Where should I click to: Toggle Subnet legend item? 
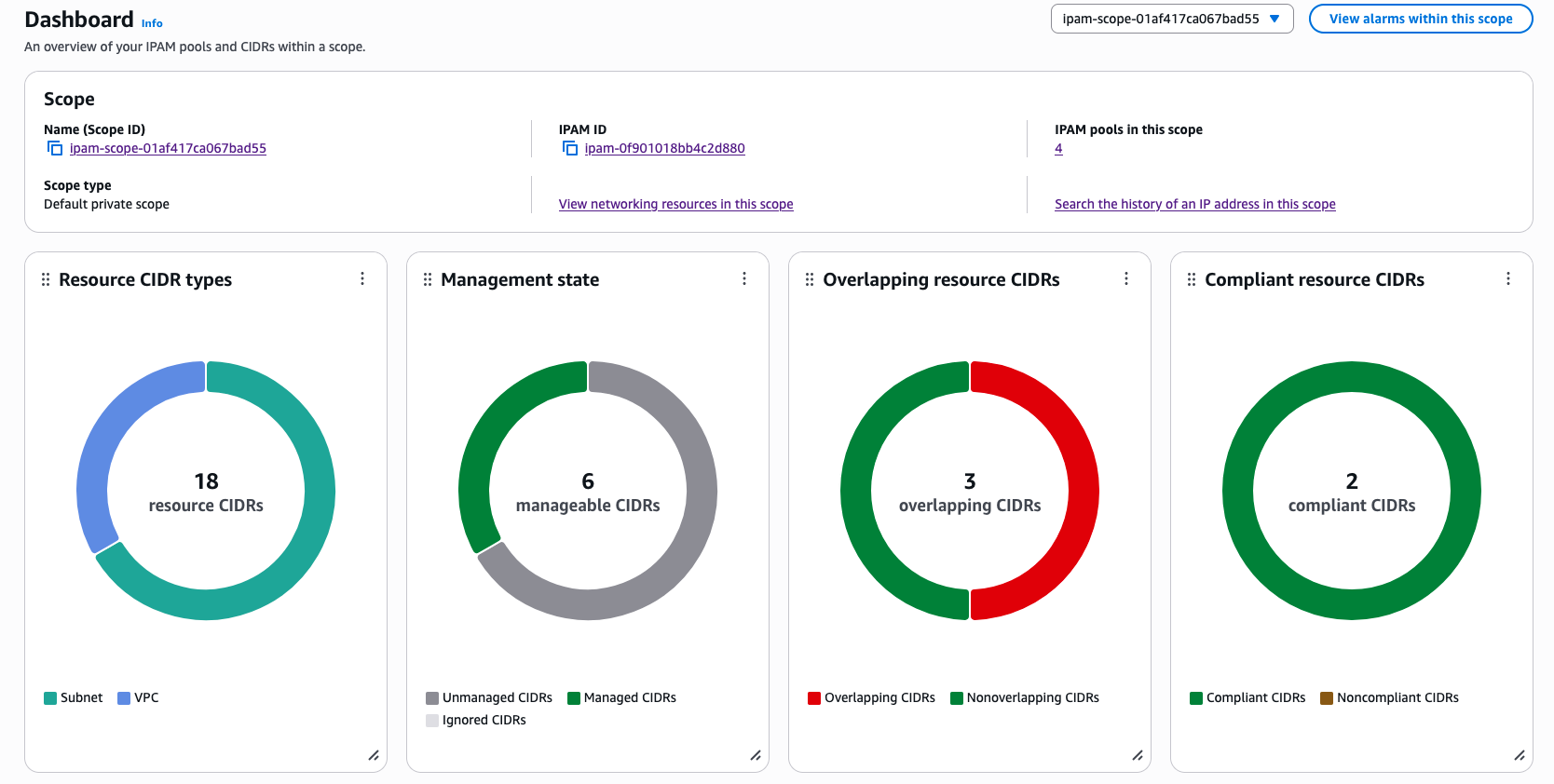tap(73, 697)
